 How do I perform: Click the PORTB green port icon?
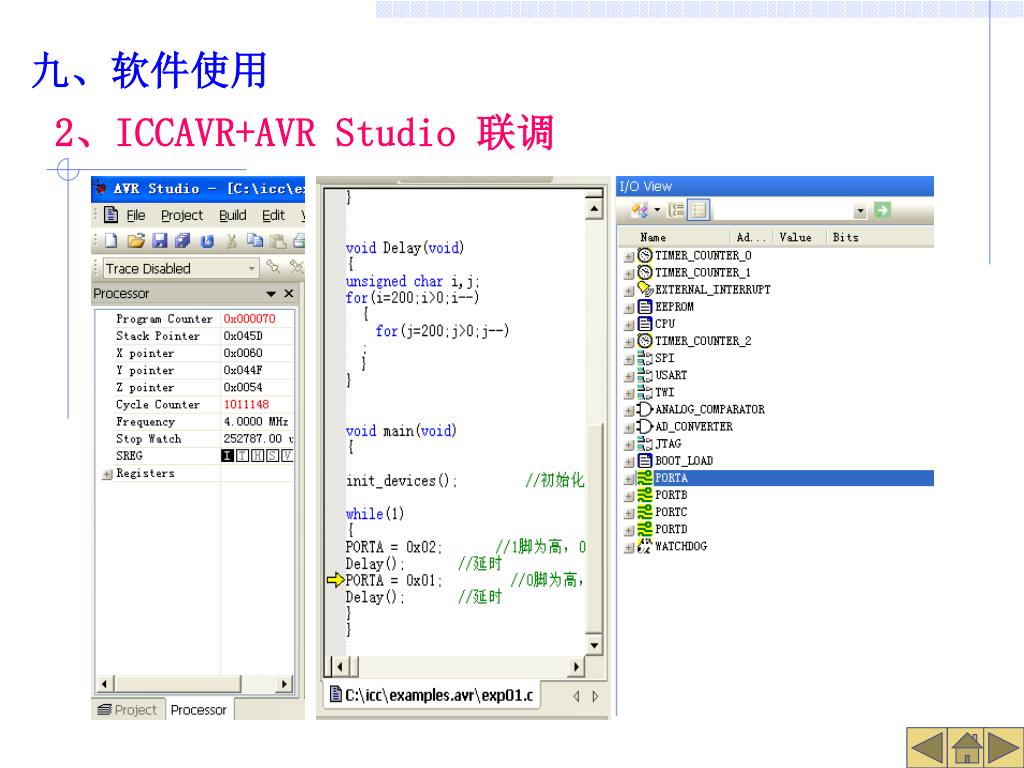click(x=645, y=495)
